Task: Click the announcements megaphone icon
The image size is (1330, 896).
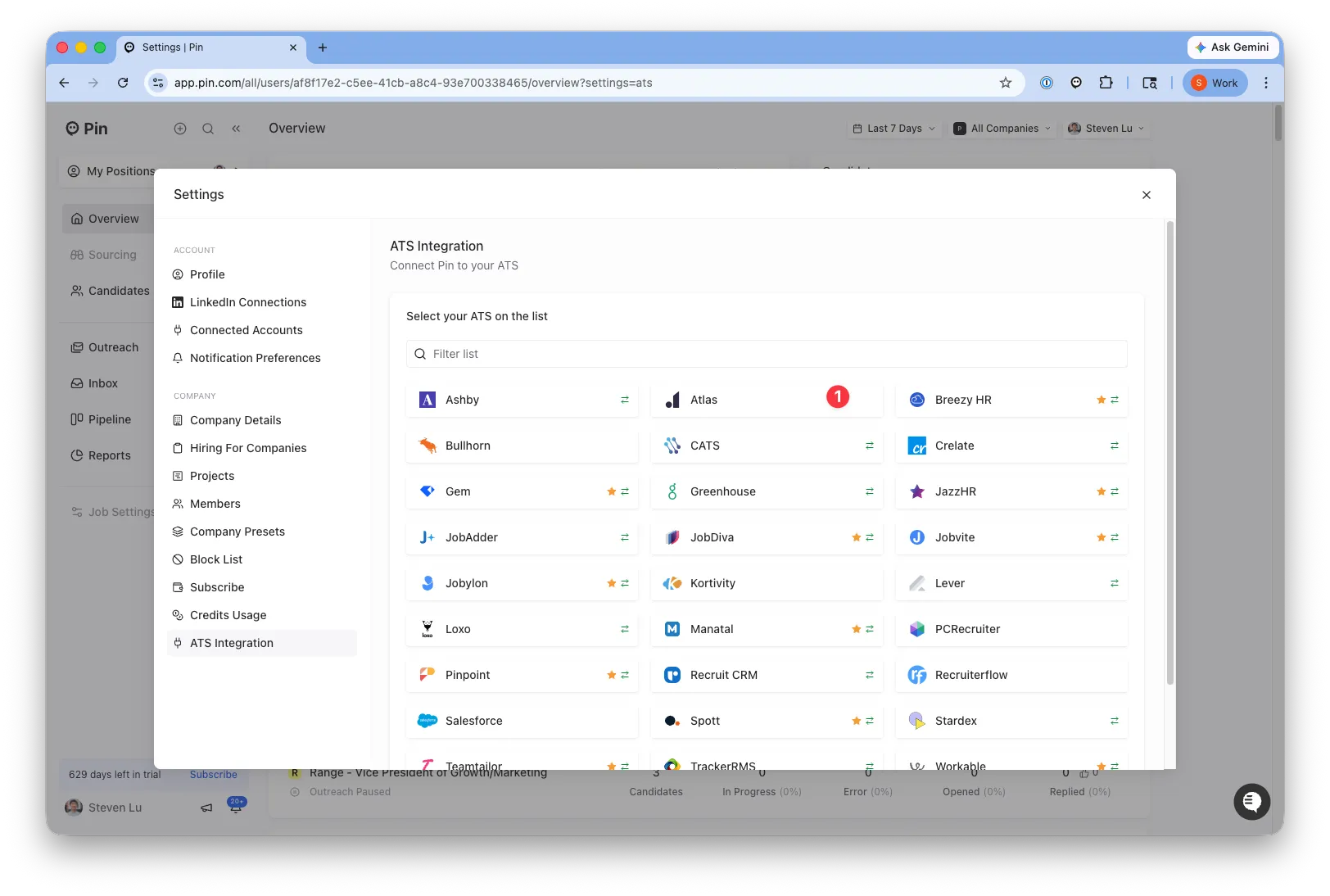Action: point(206,808)
